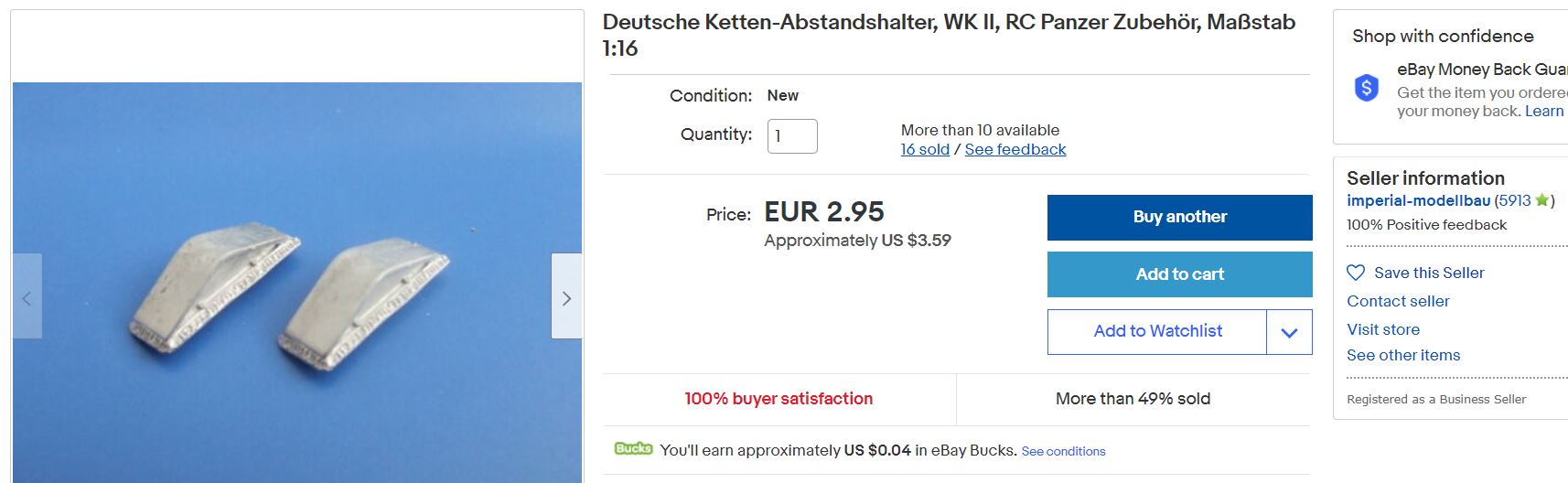Click the heart icon to save seller
1568x483 pixels.
[1356, 273]
